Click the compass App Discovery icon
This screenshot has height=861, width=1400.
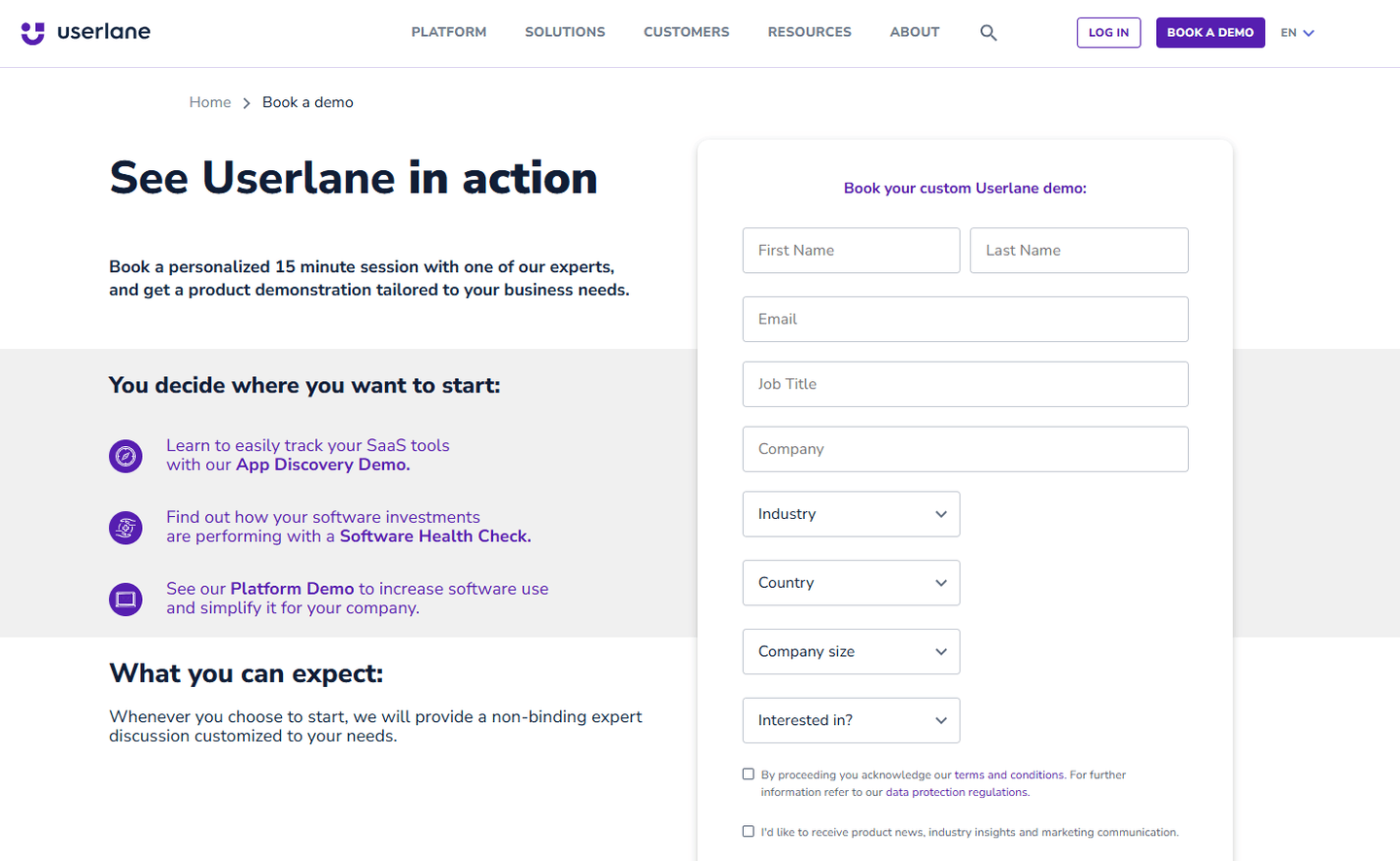coord(125,456)
